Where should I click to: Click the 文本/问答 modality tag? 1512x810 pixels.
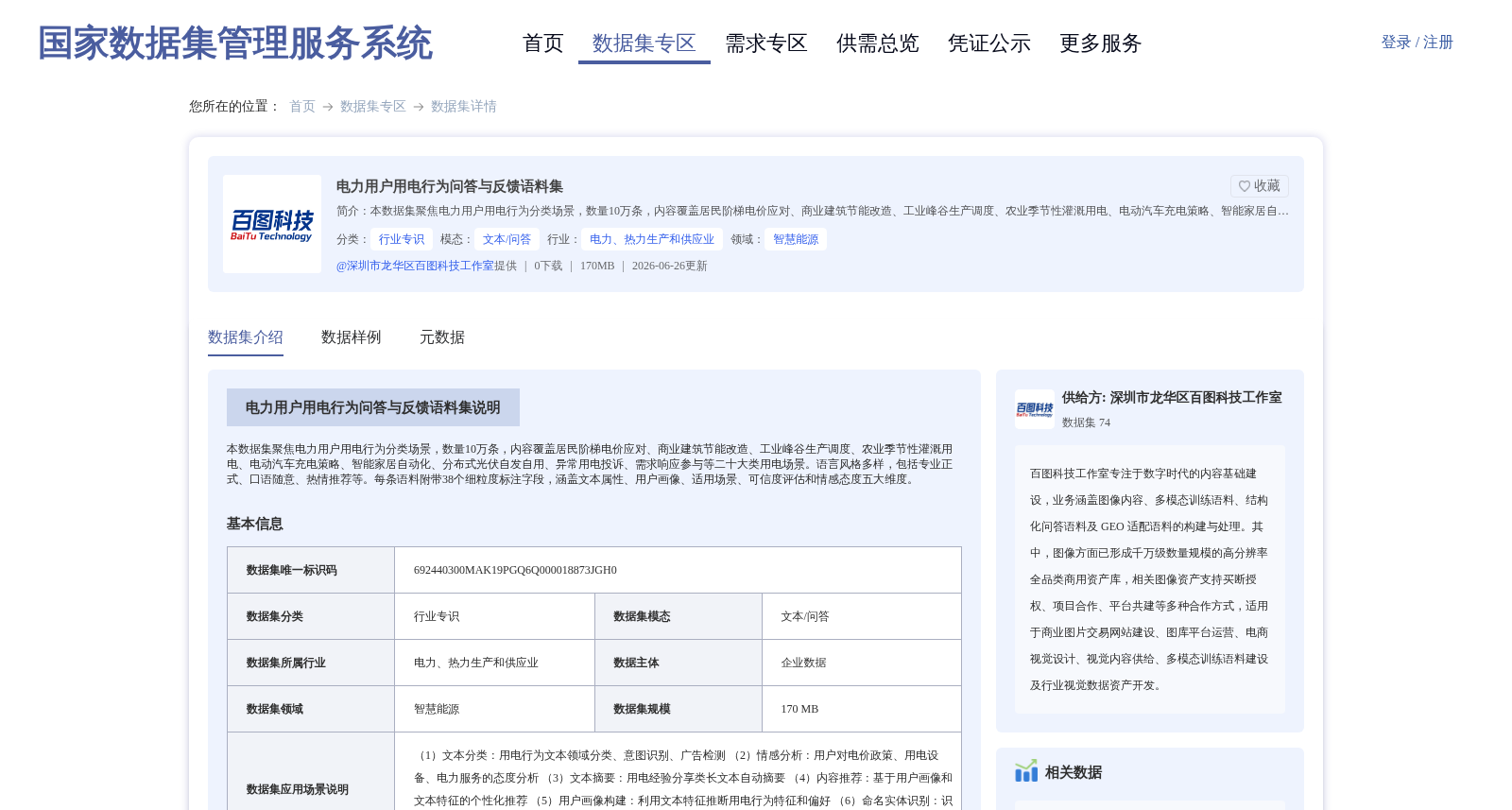tap(507, 239)
